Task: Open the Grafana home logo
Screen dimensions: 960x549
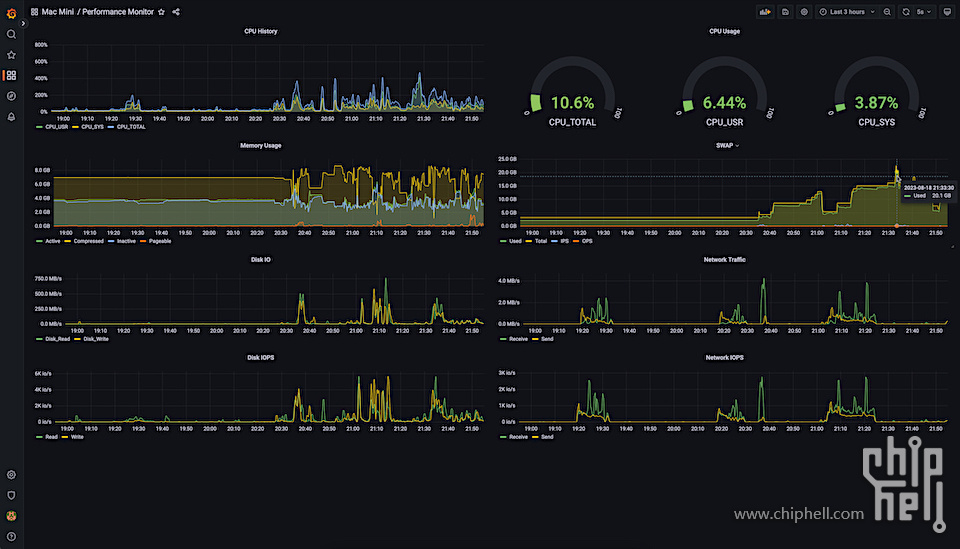Action: 11,13
